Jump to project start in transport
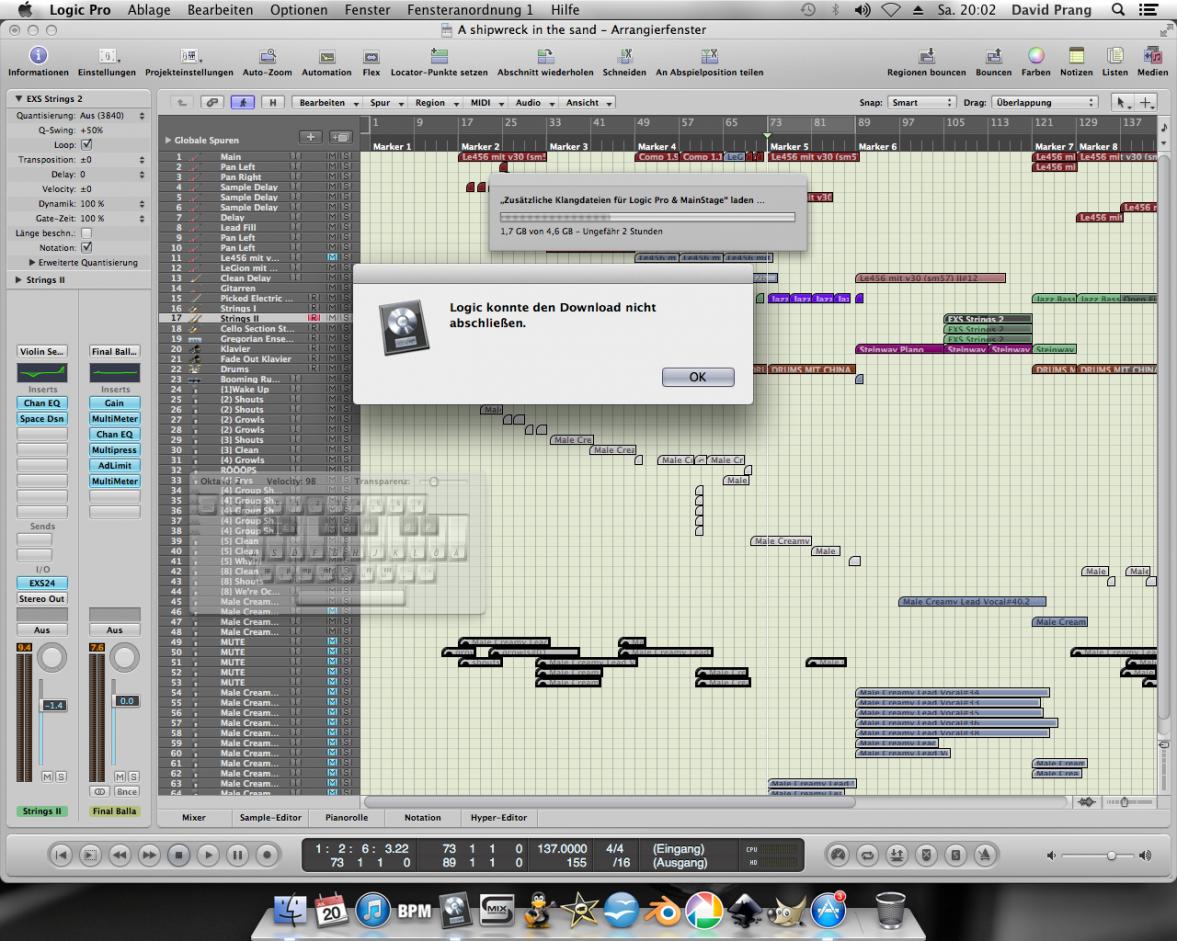The height and width of the screenshot is (941, 1177). (61, 855)
